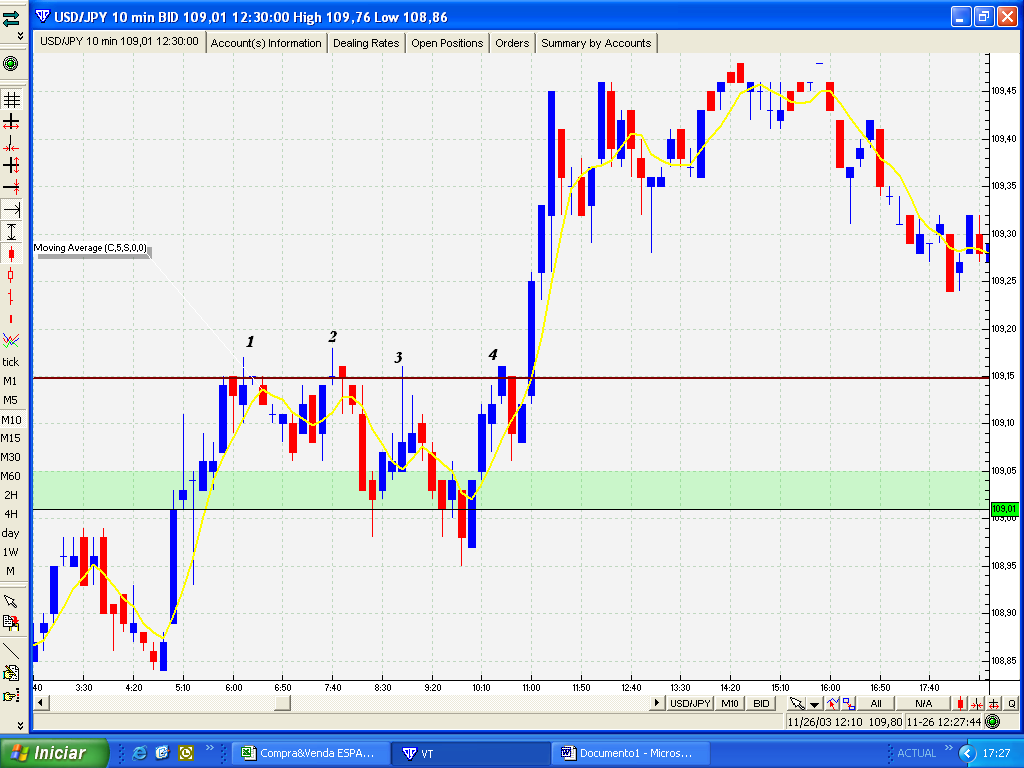Select the arrow pointer tool in left toolbar
Viewport: 1024px width, 768px height.
coord(10,601)
